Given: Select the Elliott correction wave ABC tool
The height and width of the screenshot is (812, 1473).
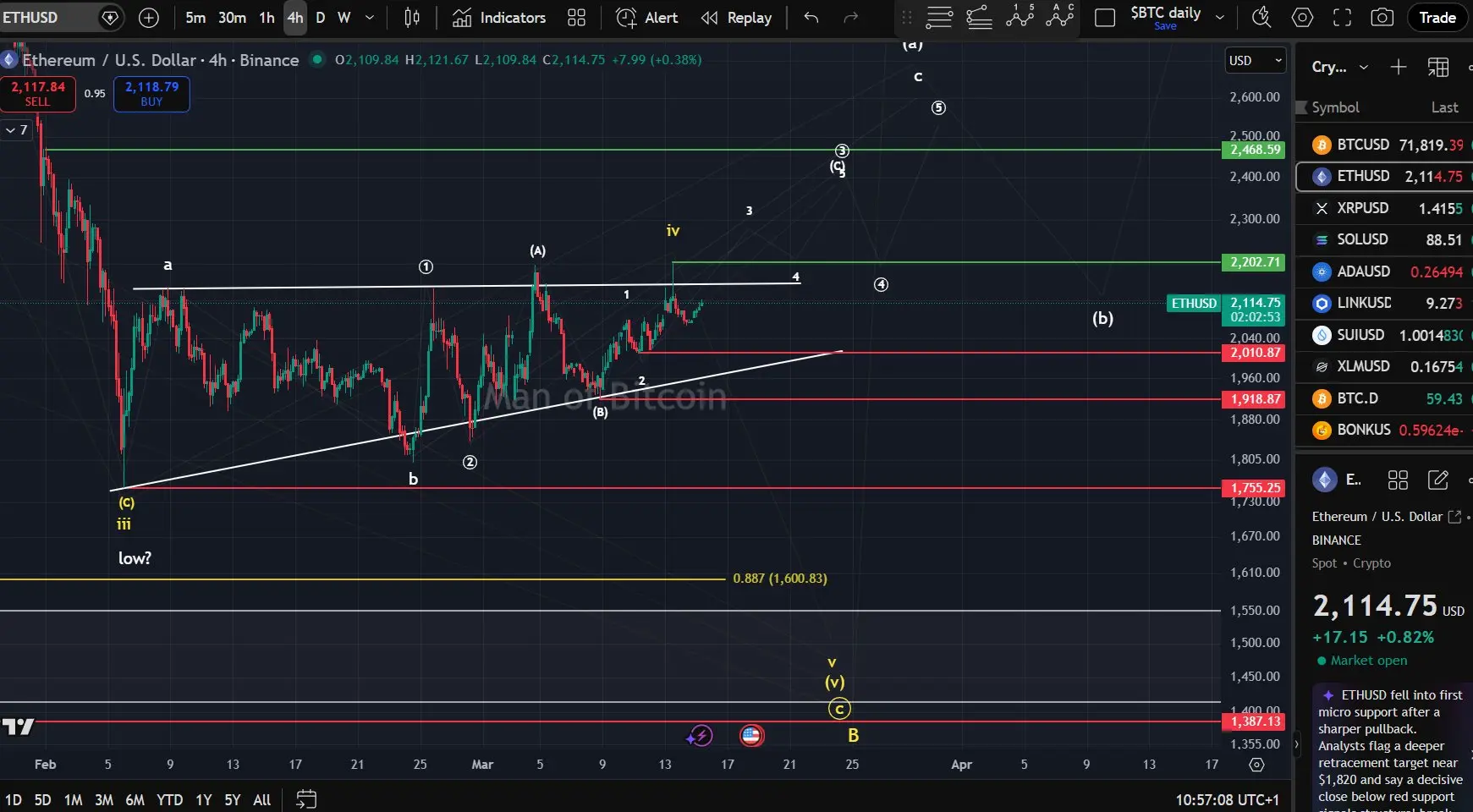Looking at the screenshot, I should tap(1059, 16).
